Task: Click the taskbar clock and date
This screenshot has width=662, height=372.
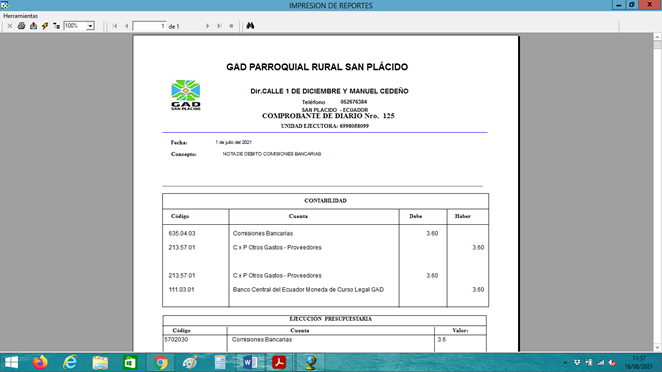Action: click(x=639, y=362)
